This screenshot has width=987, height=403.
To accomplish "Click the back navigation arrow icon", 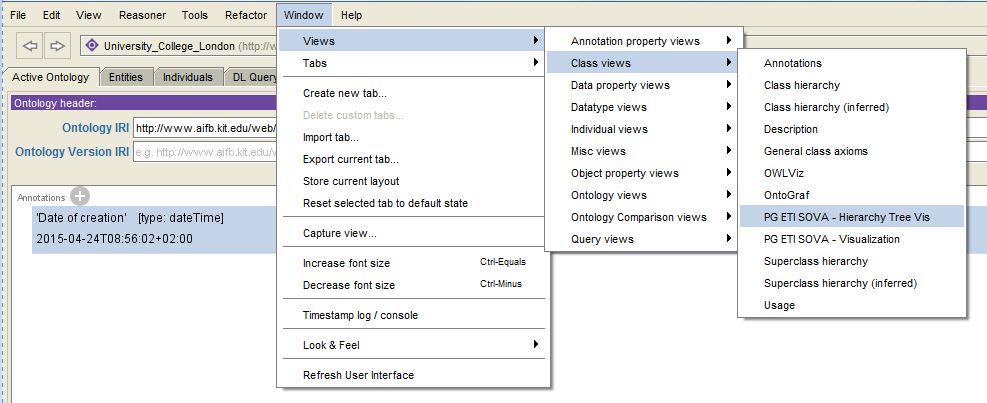I will click(x=31, y=46).
